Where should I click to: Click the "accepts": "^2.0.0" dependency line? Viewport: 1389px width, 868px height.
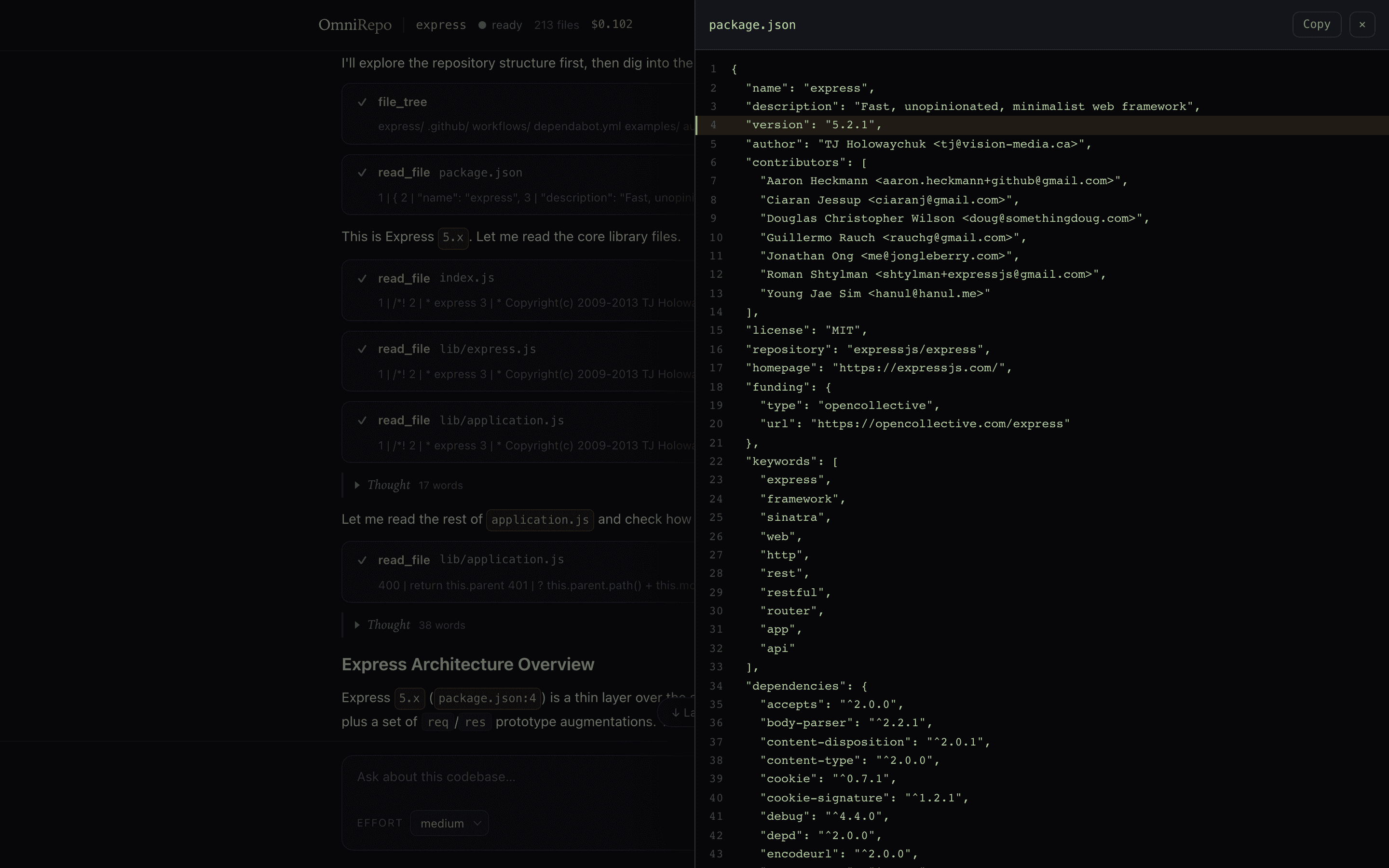pos(1042,705)
